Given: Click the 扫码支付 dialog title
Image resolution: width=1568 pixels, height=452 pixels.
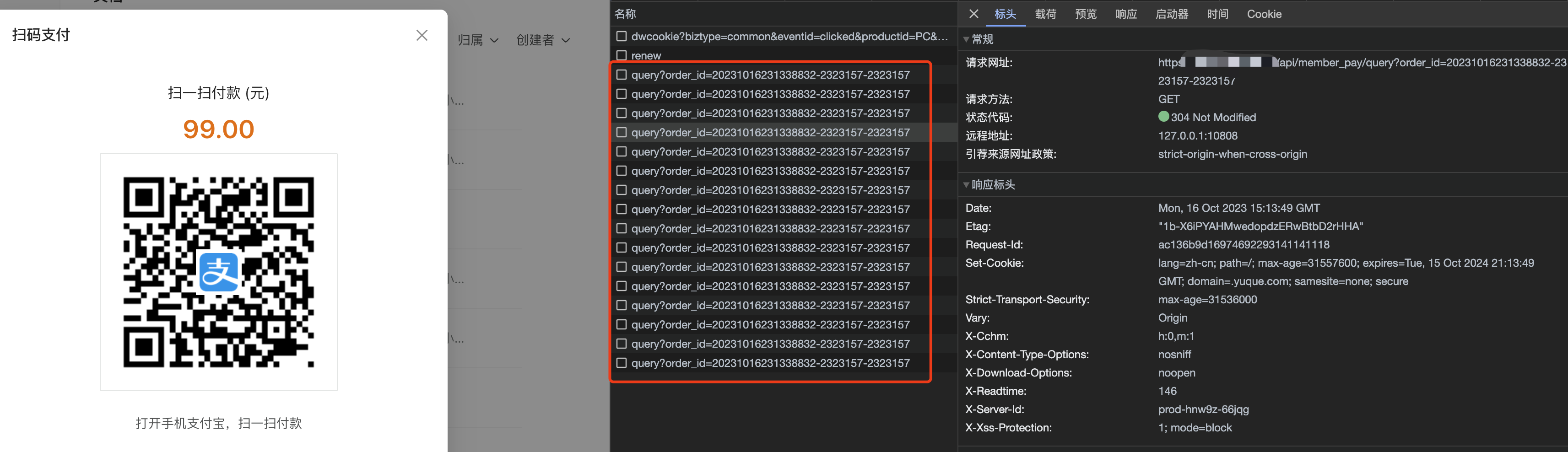Looking at the screenshot, I should coord(41,35).
